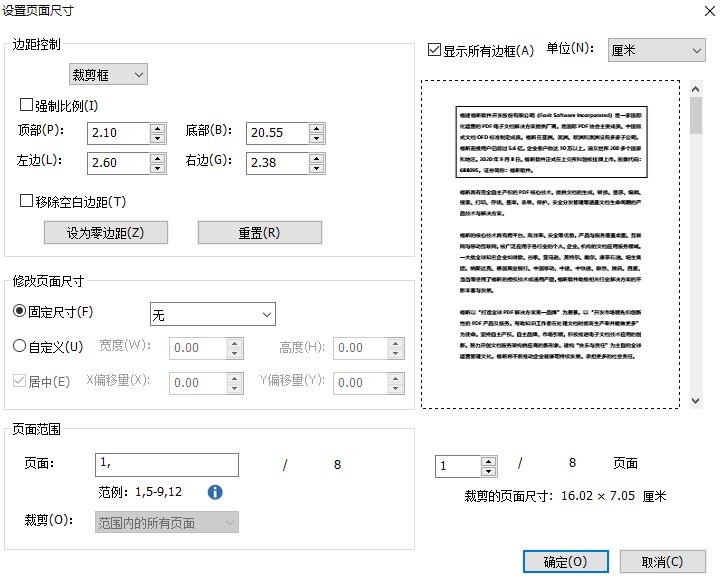Close the 设置页面尺寸 dialog
Viewport: 721px width, 584px height.
[x=710, y=11]
